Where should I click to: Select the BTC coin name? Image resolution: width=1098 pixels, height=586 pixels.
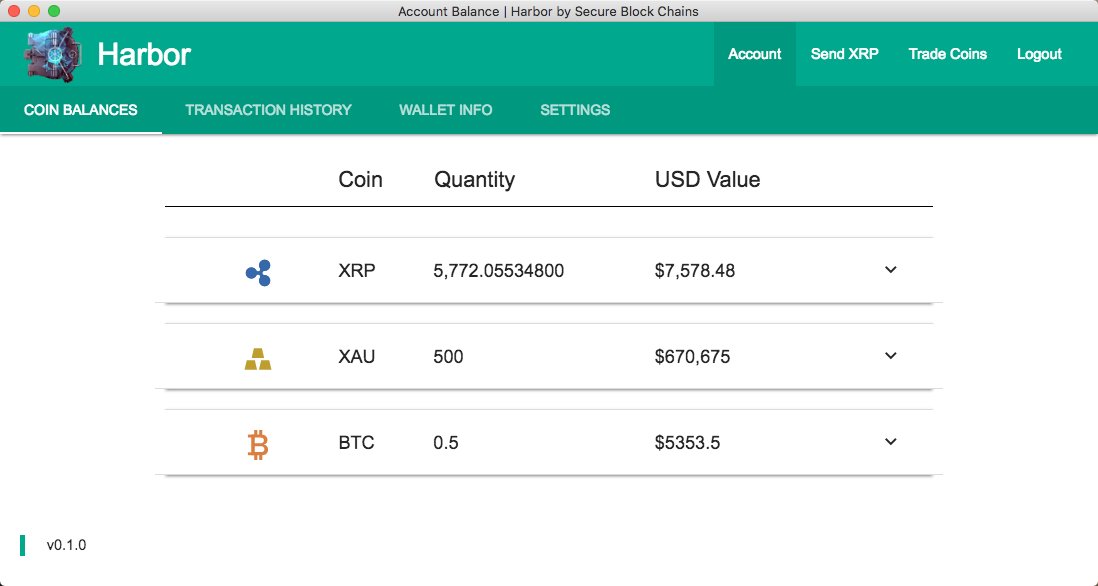point(356,442)
